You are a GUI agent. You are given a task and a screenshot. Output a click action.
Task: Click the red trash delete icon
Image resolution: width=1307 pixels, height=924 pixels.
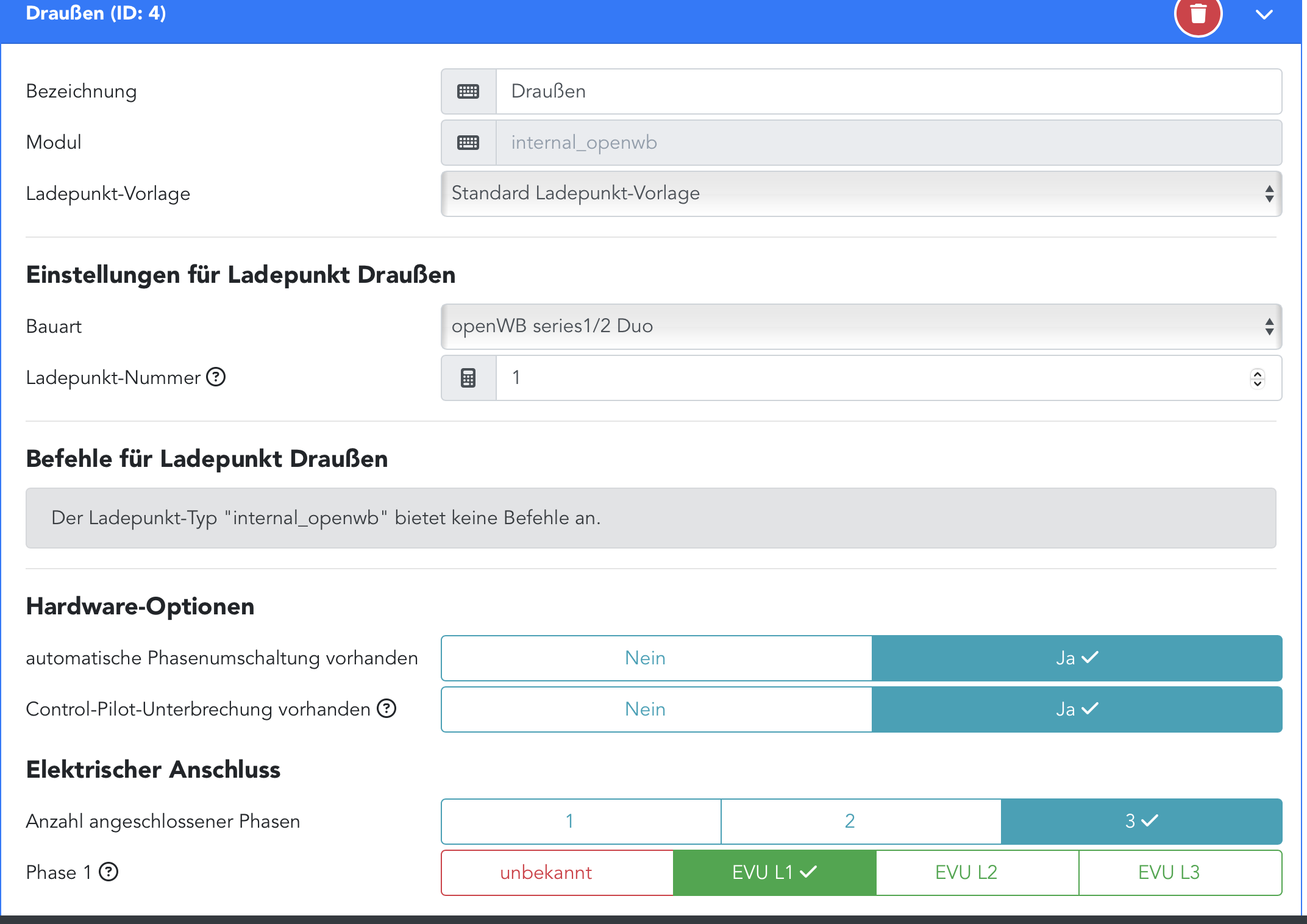click(x=1198, y=13)
